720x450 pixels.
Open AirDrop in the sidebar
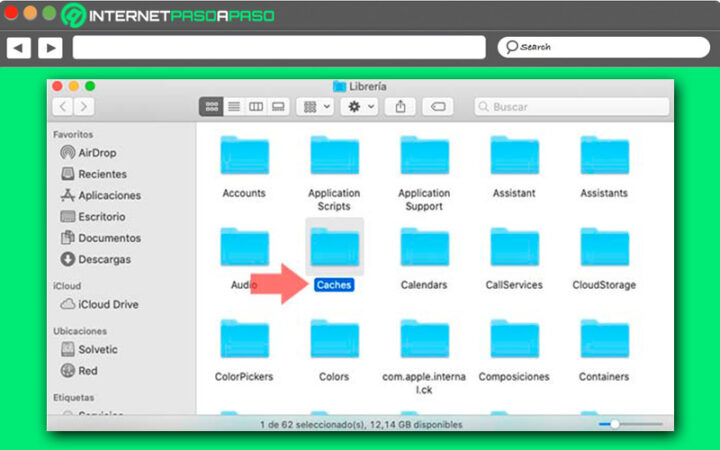coord(96,152)
